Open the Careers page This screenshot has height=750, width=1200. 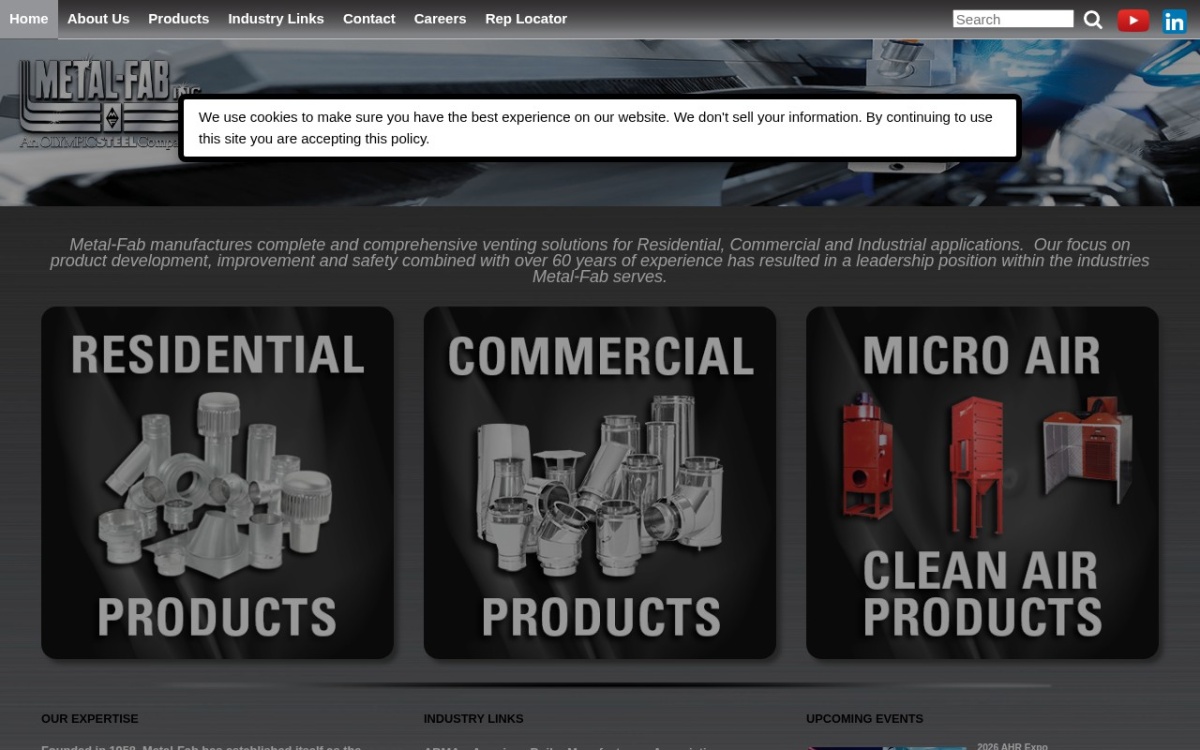[x=440, y=19]
